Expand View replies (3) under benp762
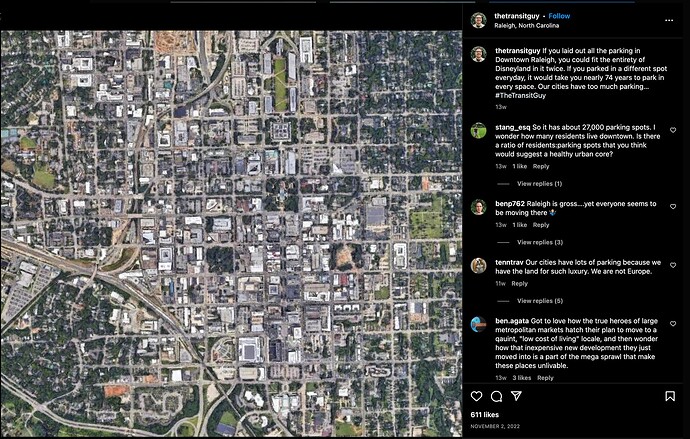690x439 pixels. point(540,242)
